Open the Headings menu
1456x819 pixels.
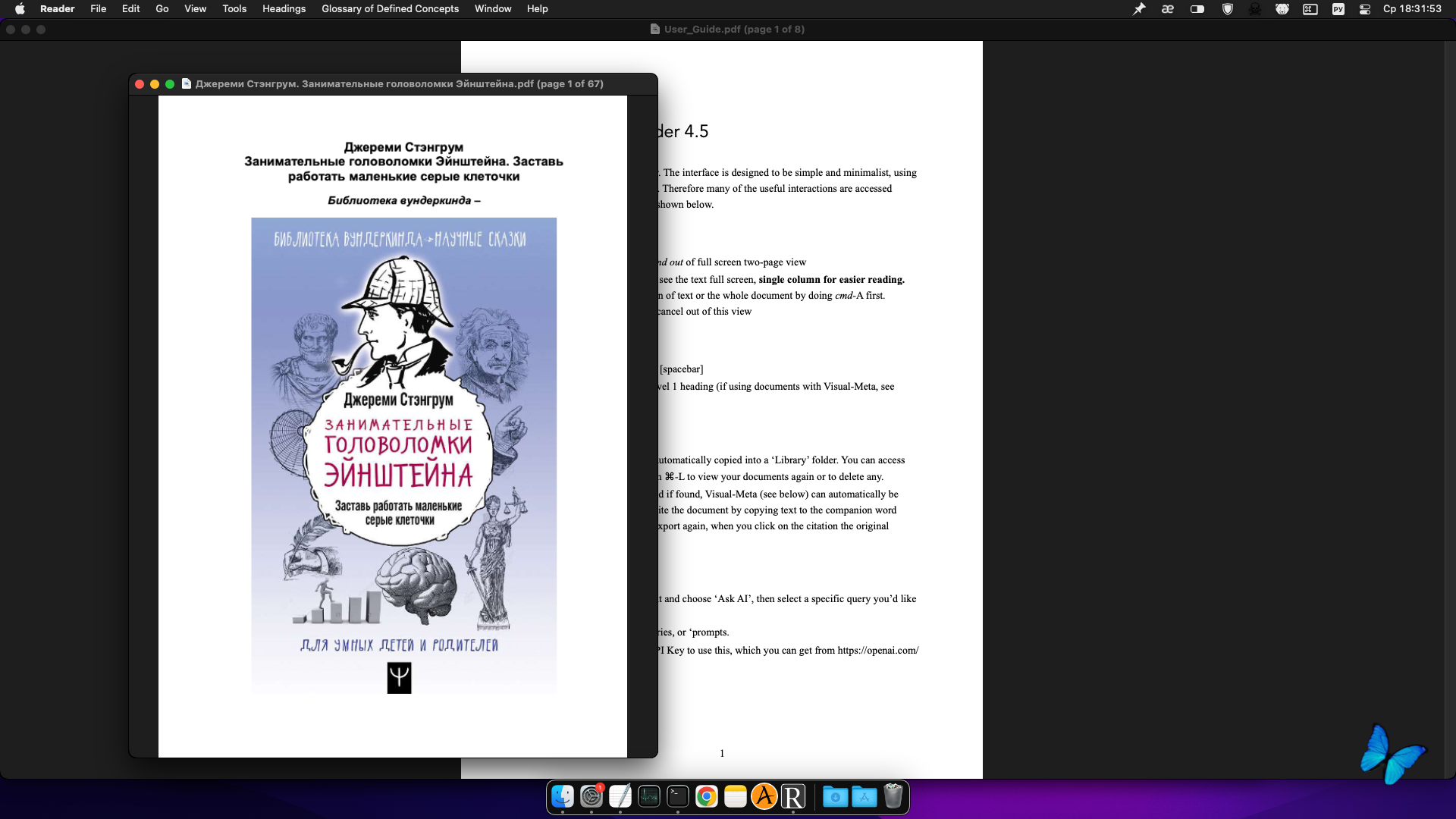(x=284, y=9)
